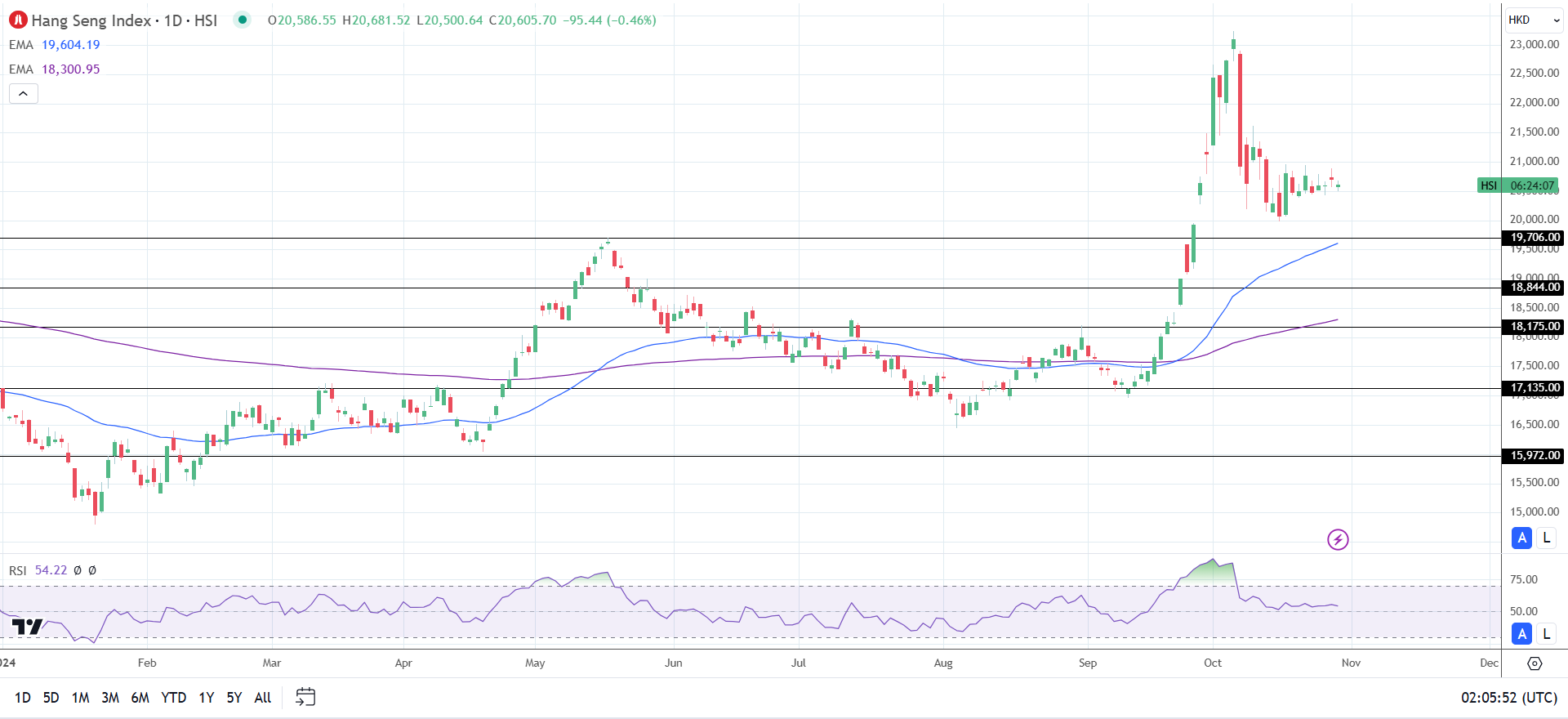Click the 15,972.00 horizontal line price label

(x=1534, y=456)
